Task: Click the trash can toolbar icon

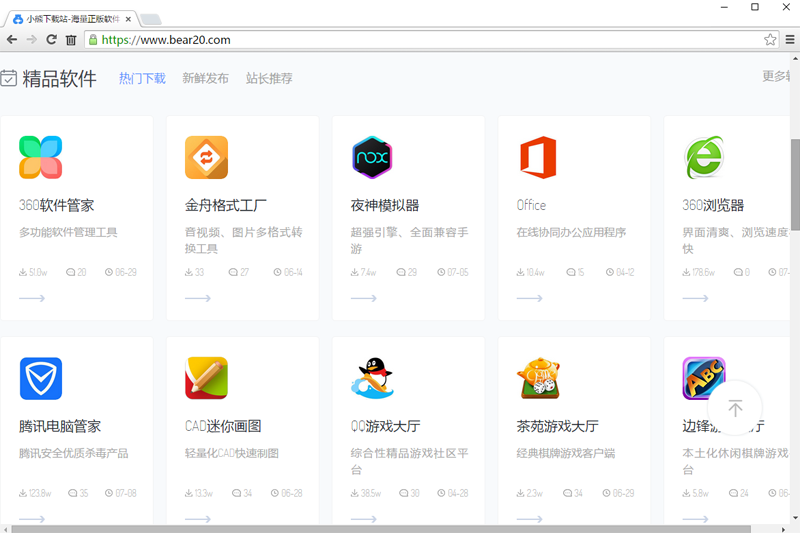Action: click(x=71, y=40)
